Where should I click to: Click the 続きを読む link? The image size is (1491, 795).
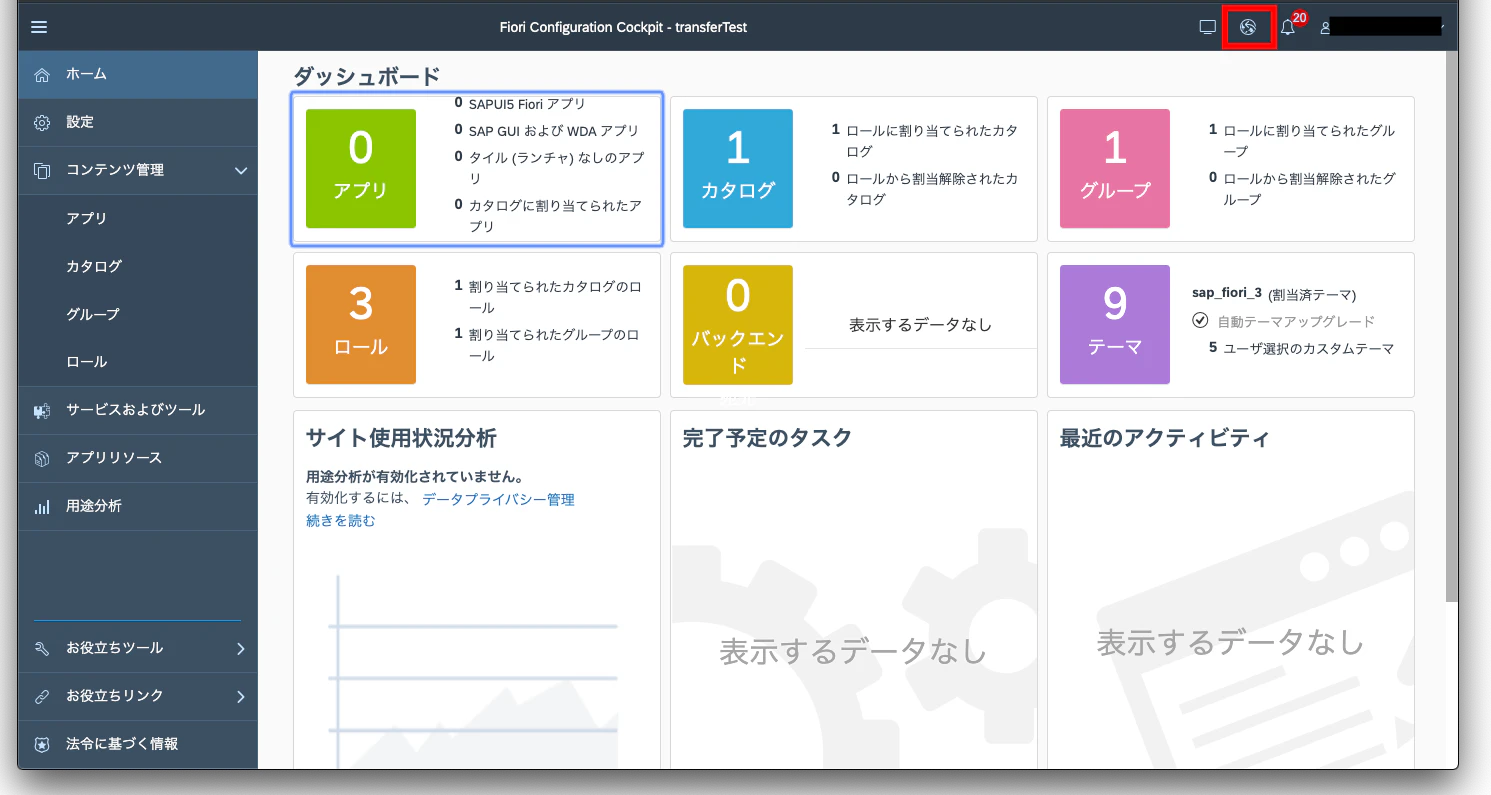341,520
